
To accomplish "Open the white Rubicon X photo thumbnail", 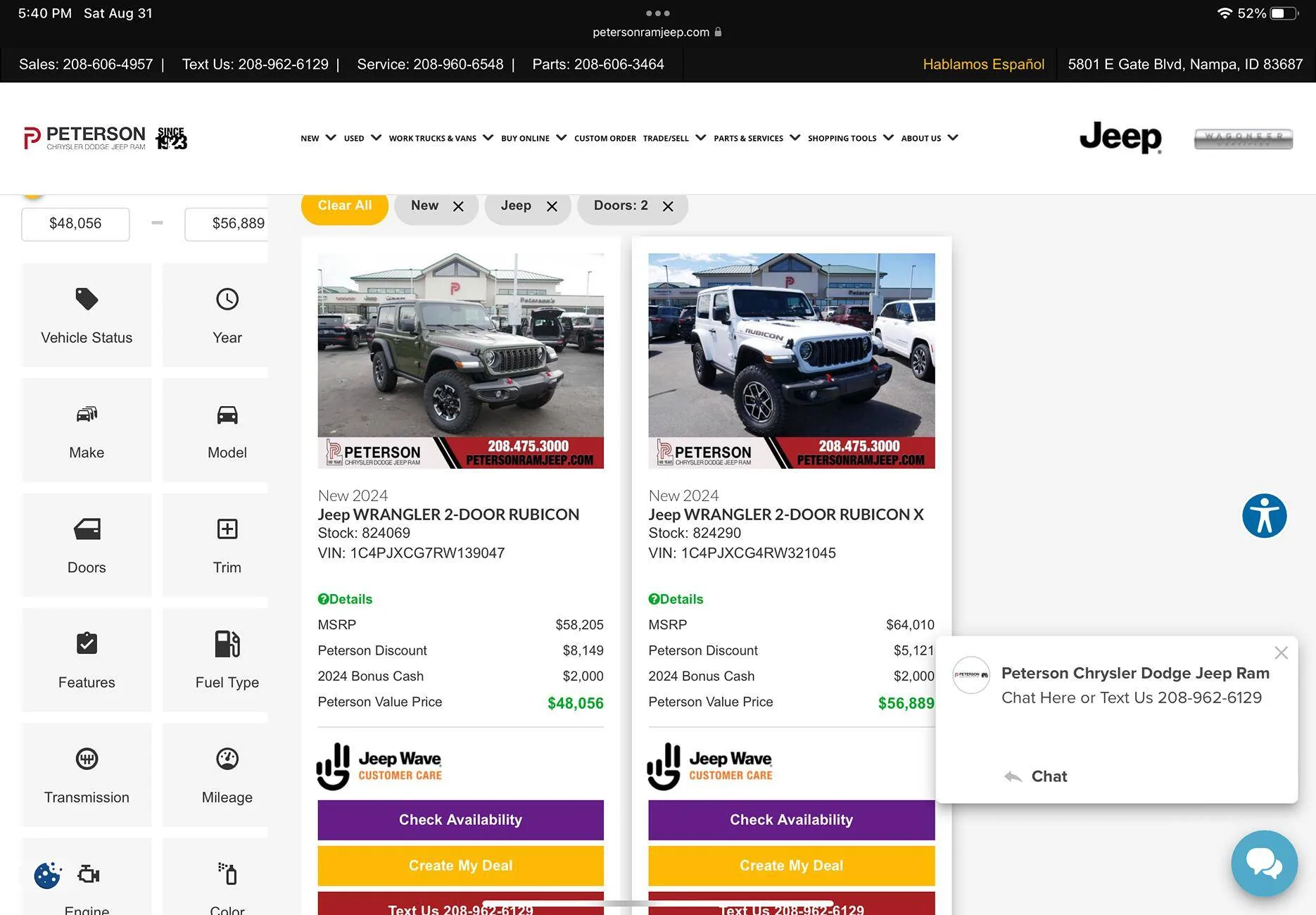I will 791,360.
